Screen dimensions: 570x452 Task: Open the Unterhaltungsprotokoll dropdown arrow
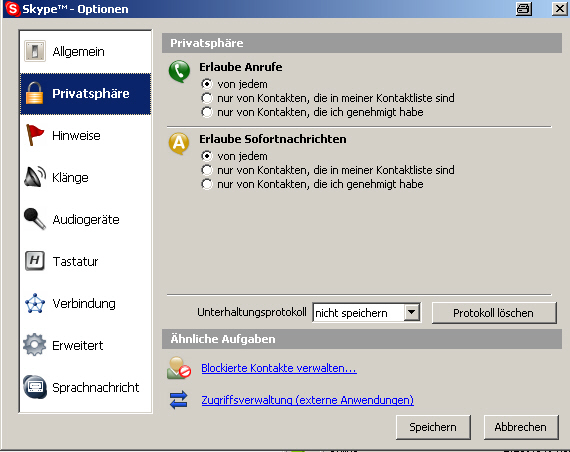click(x=412, y=312)
